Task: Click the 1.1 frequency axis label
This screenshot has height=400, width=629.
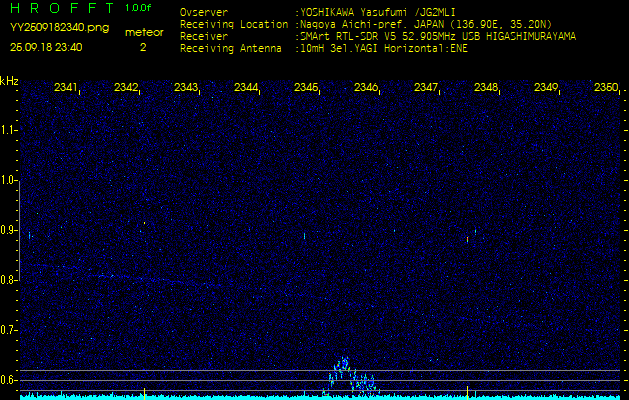Action: point(9,130)
